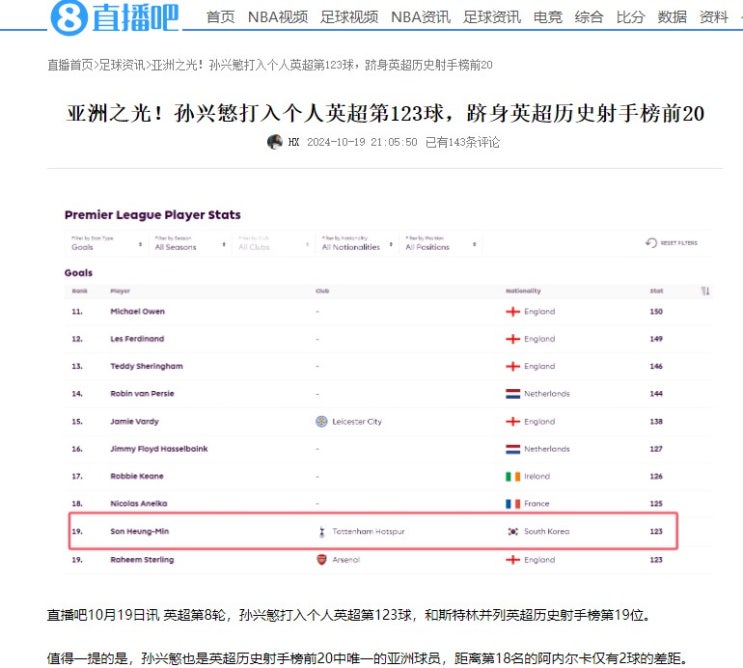Click the article headline about 孙兴慜
The image size is (743, 668).
pos(385,113)
